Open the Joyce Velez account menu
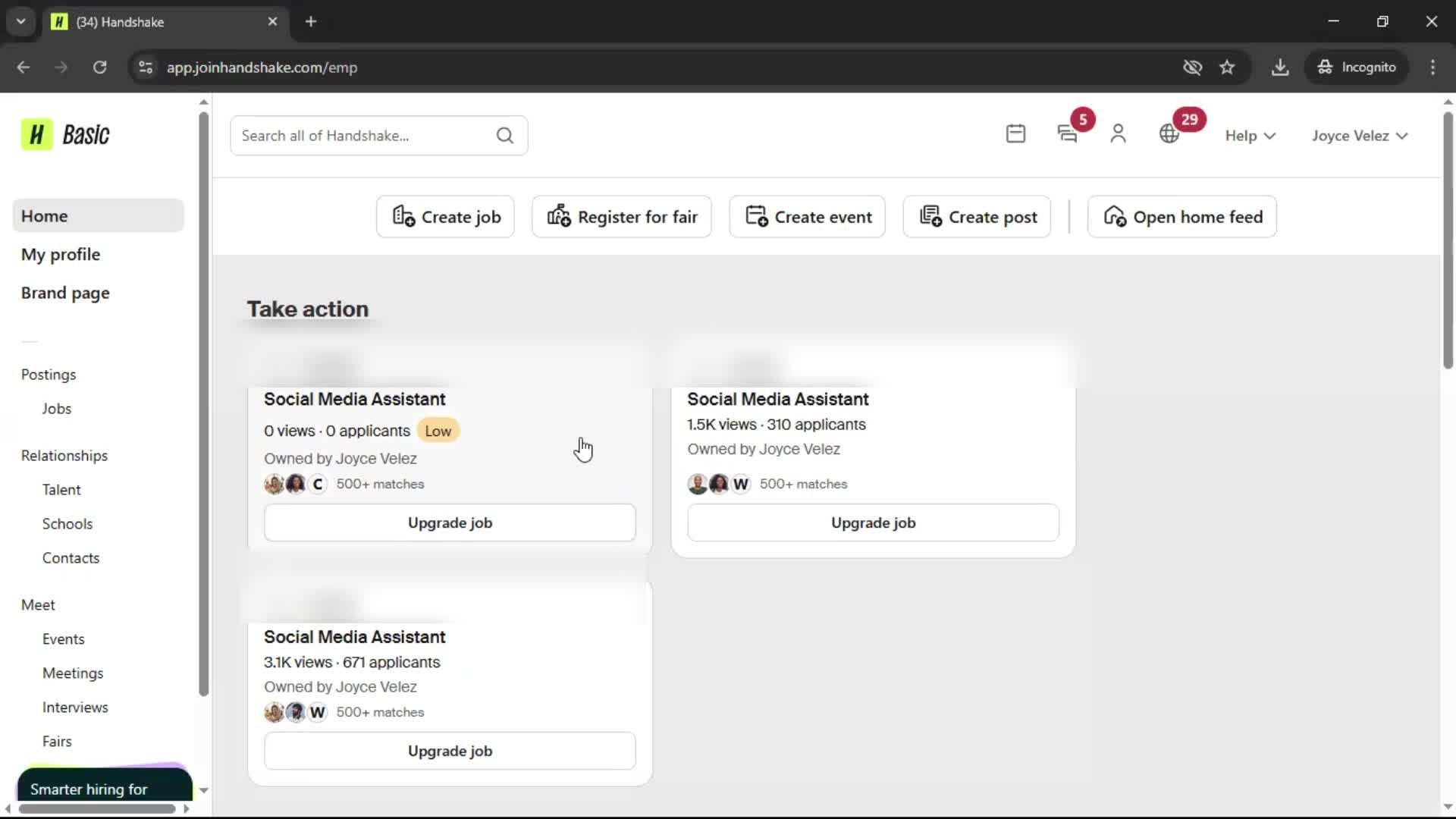The image size is (1456, 819). [x=1360, y=136]
